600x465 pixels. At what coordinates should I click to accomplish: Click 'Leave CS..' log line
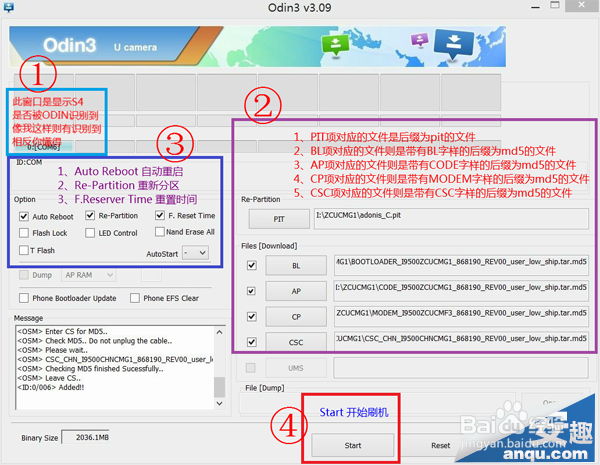pyautogui.click(x=49, y=378)
